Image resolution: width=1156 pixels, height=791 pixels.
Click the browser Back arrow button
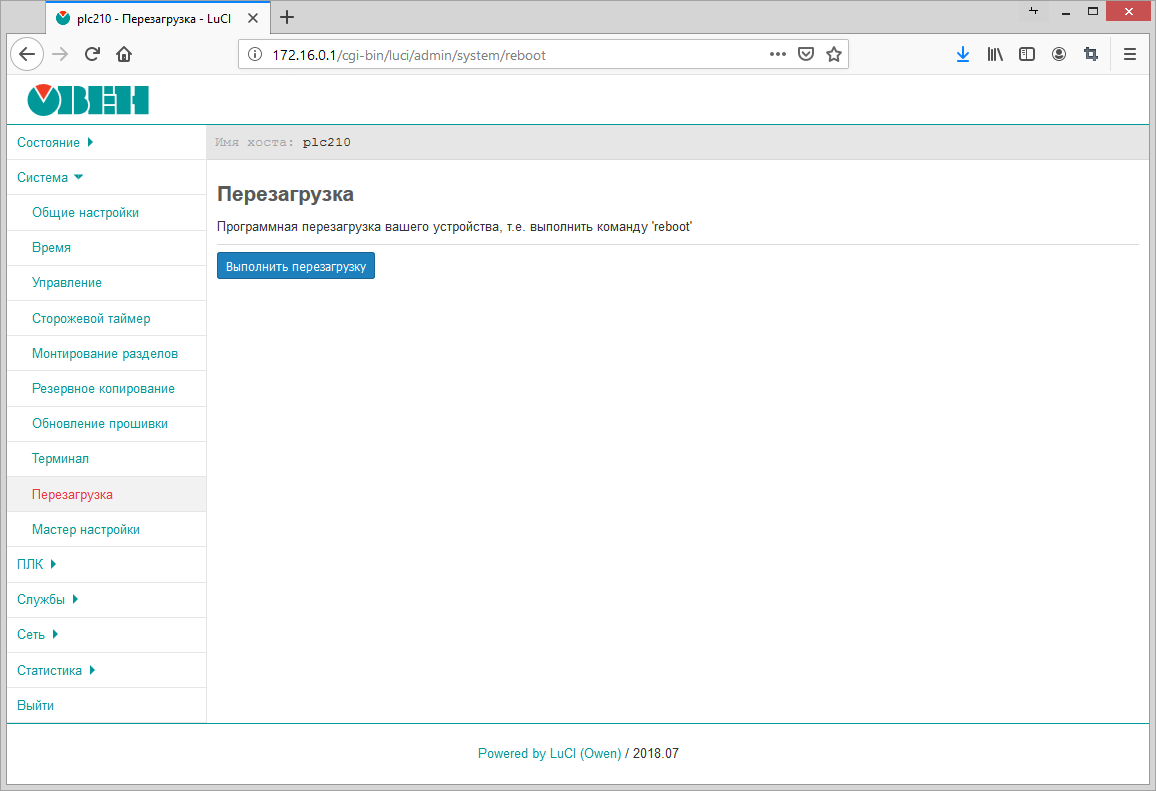(x=27, y=55)
